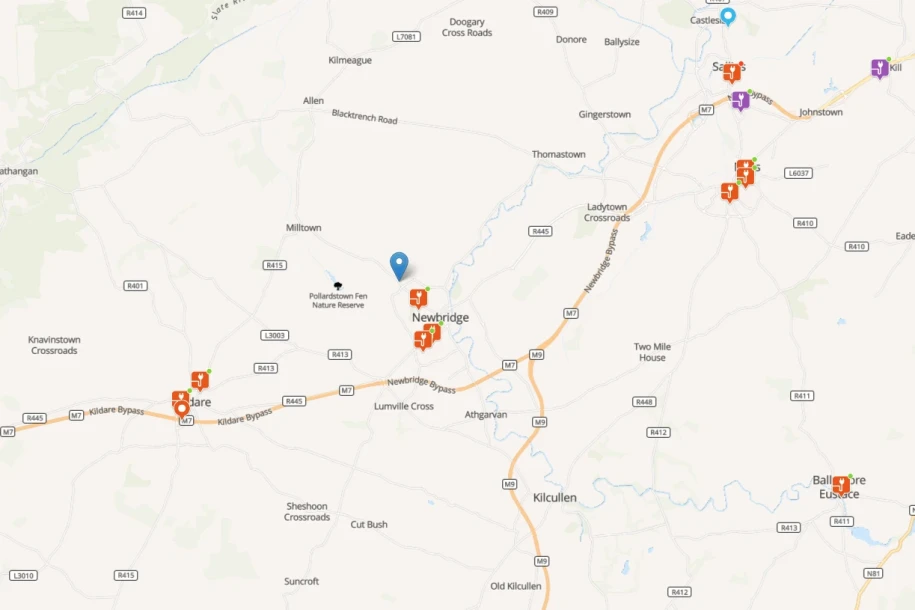
Task: Click the Kilmeague place label
Action: (350, 60)
